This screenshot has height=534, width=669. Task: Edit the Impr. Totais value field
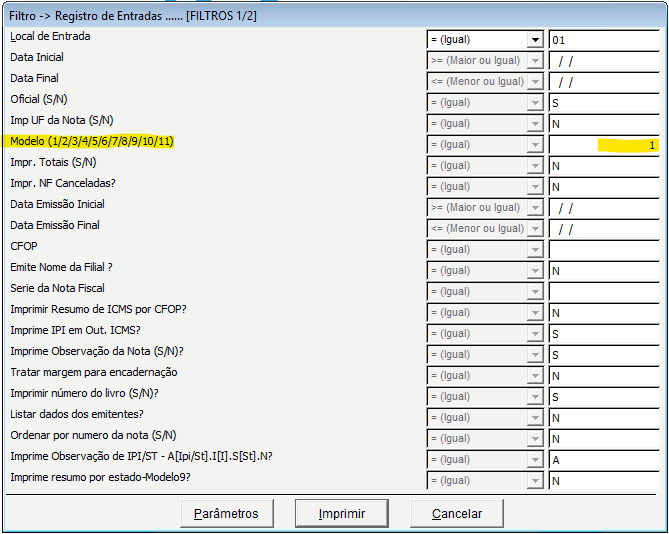click(x=604, y=165)
